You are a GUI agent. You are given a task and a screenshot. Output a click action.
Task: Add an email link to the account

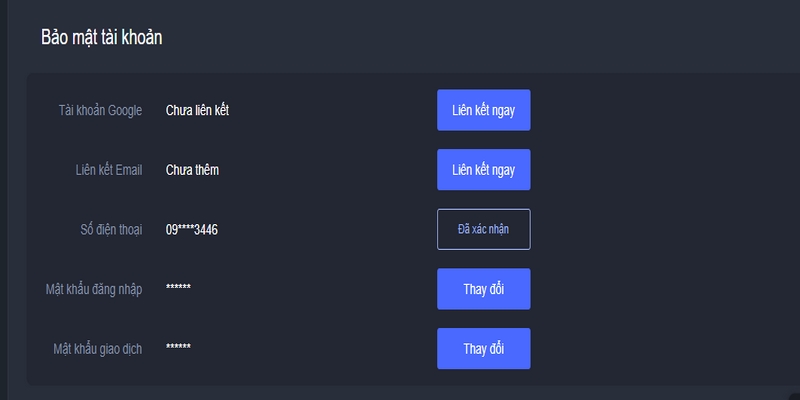point(483,170)
